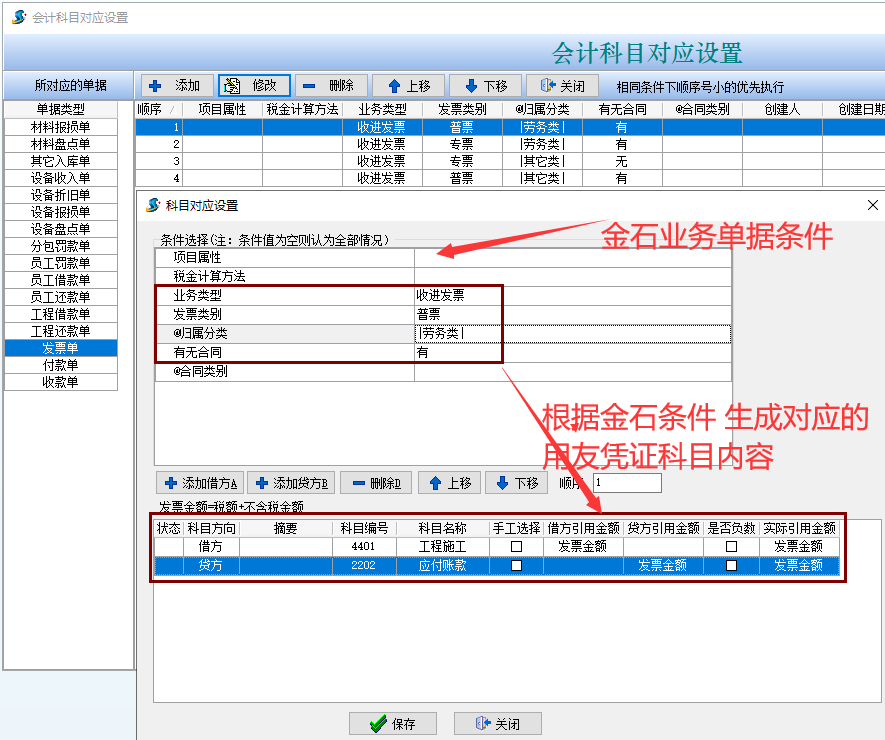Click the 修改 edit icon button
This screenshot has height=740, width=885.
[234, 86]
